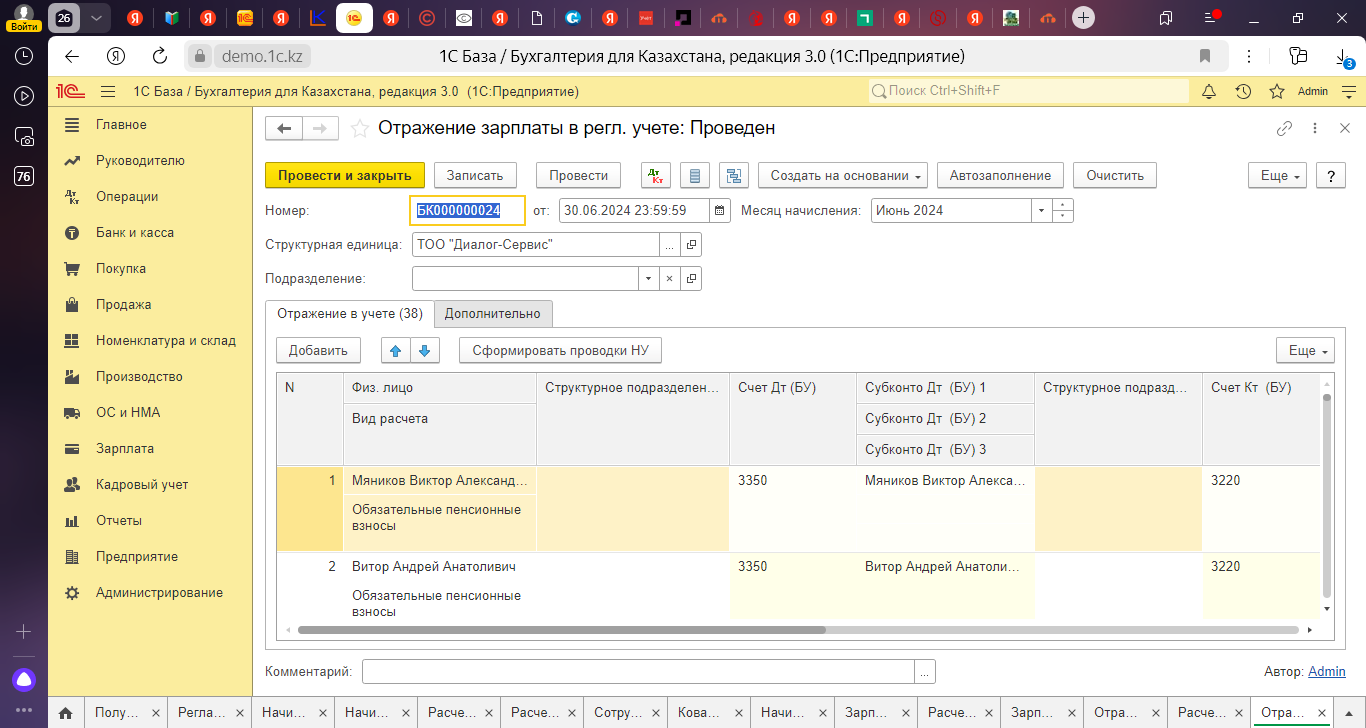This screenshot has height=728, width=1366.
Task: Expand Создать на основании dropdown
Action: click(x=843, y=175)
